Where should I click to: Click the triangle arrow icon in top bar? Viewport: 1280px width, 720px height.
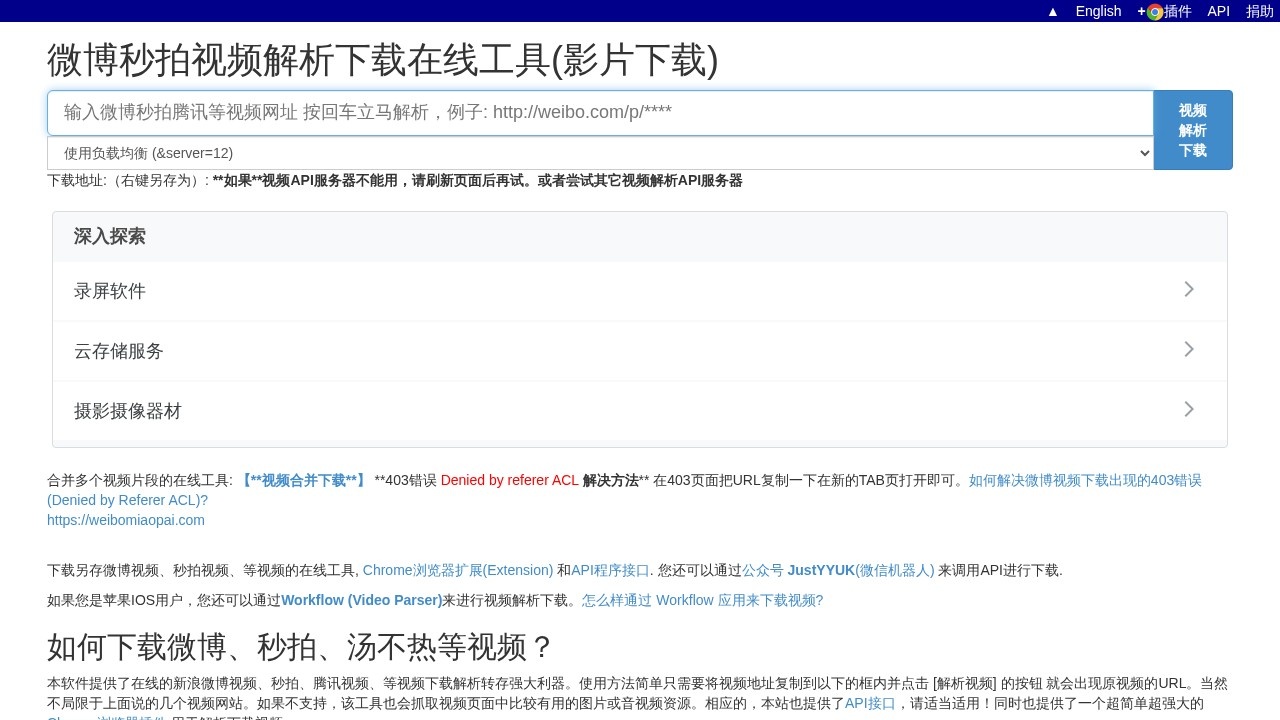(1052, 11)
